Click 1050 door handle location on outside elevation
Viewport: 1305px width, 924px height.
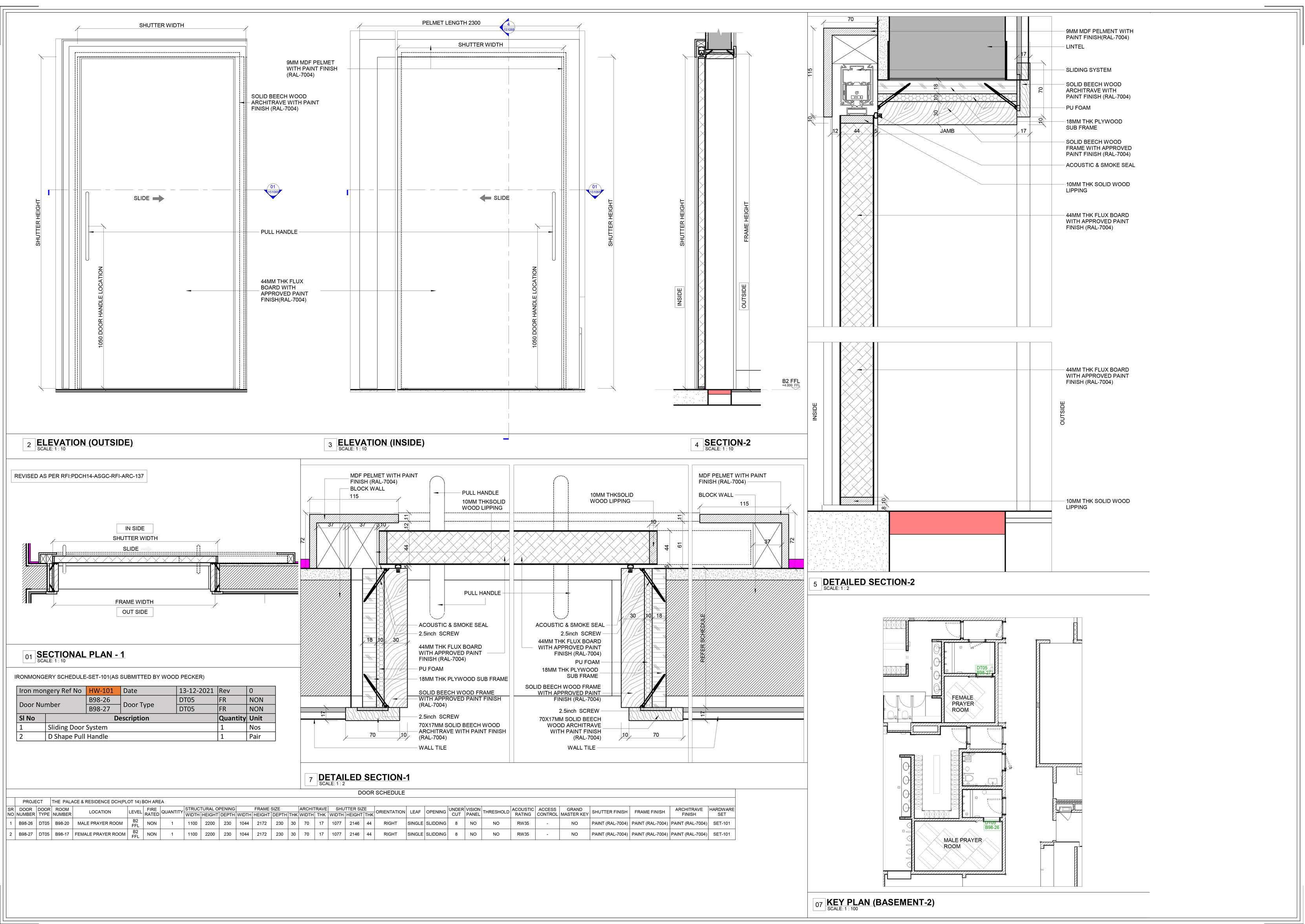[x=101, y=307]
